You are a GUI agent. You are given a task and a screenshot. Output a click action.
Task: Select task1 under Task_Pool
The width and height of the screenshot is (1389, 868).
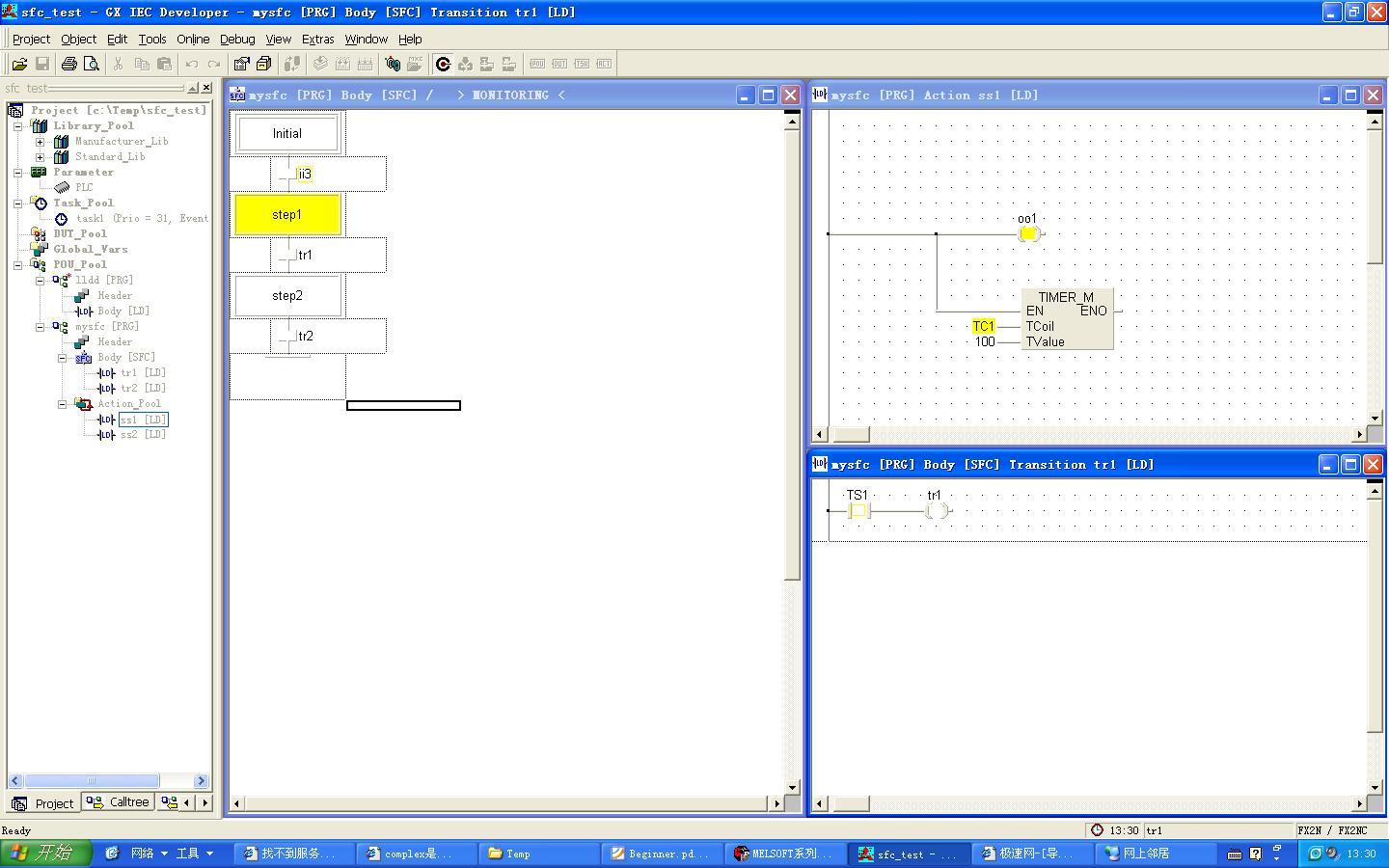(90, 218)
